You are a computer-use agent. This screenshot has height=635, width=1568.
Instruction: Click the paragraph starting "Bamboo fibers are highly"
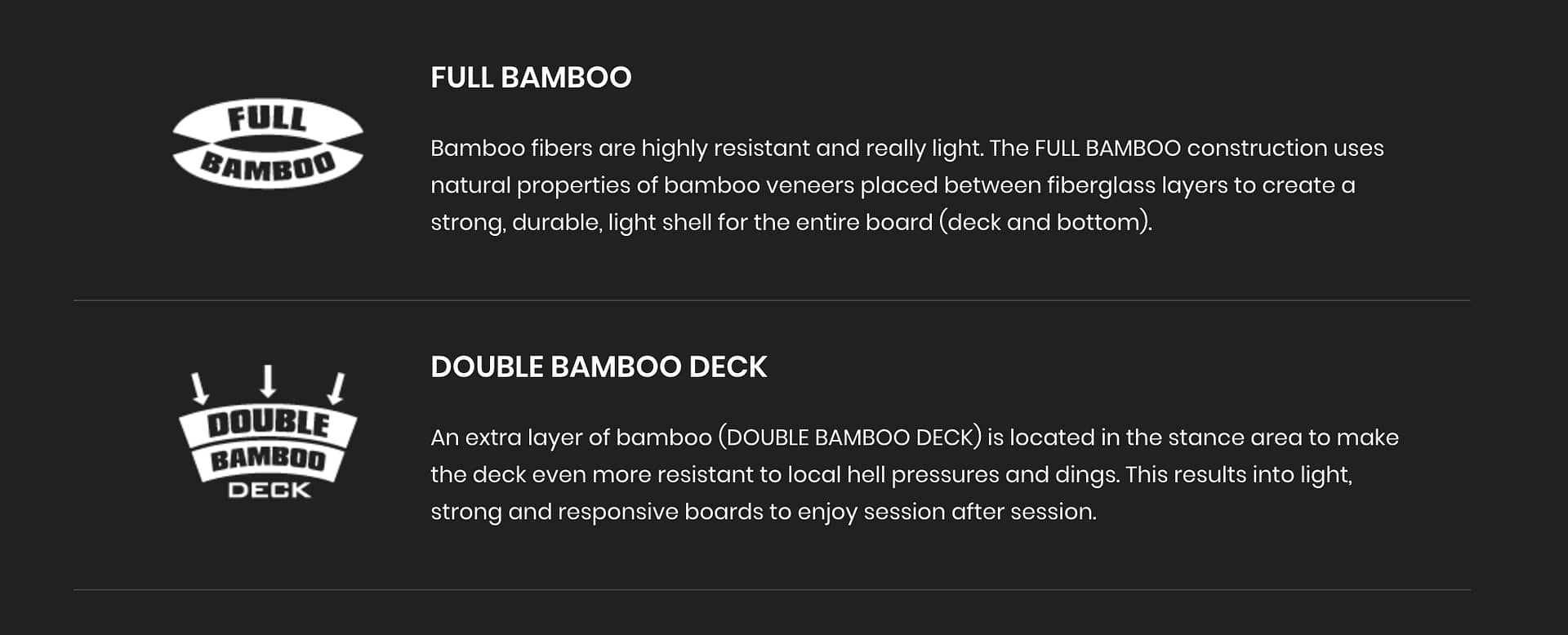click(907, 185)
